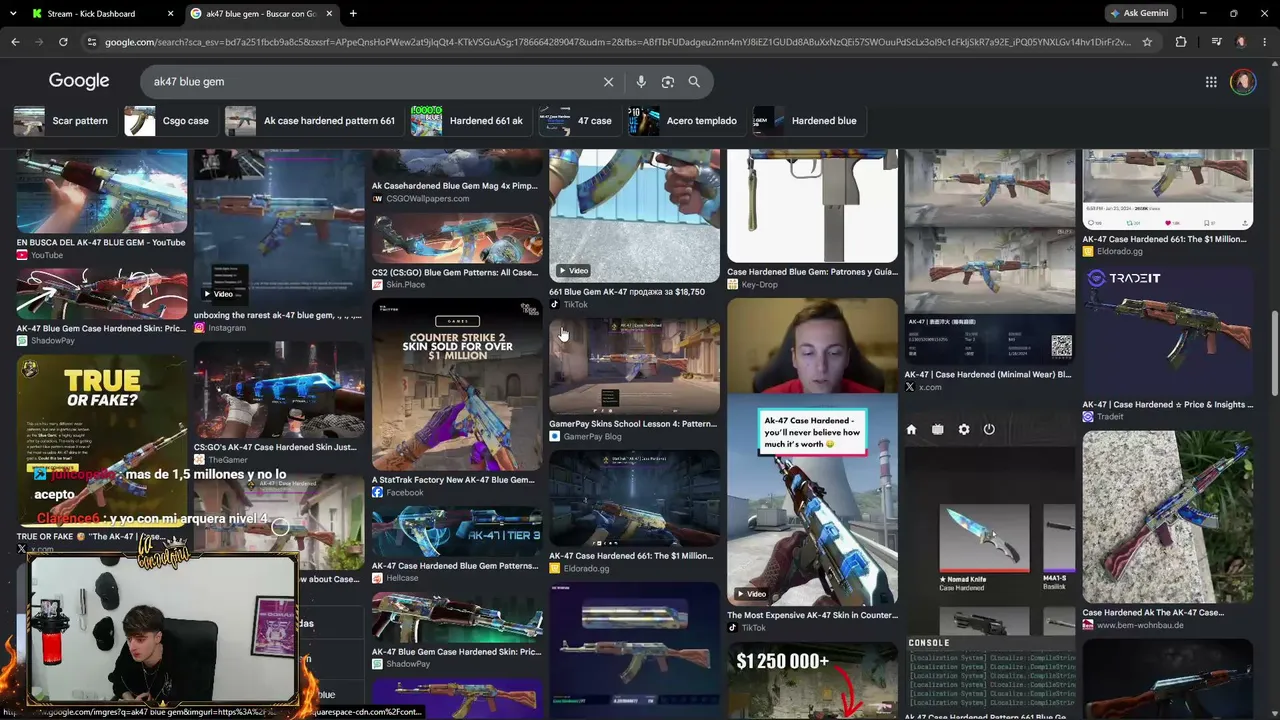The height and width of the screenshot is (720, 1280).
Task: Use the page's vertical scrollbar
Action: click(1273, 352)
